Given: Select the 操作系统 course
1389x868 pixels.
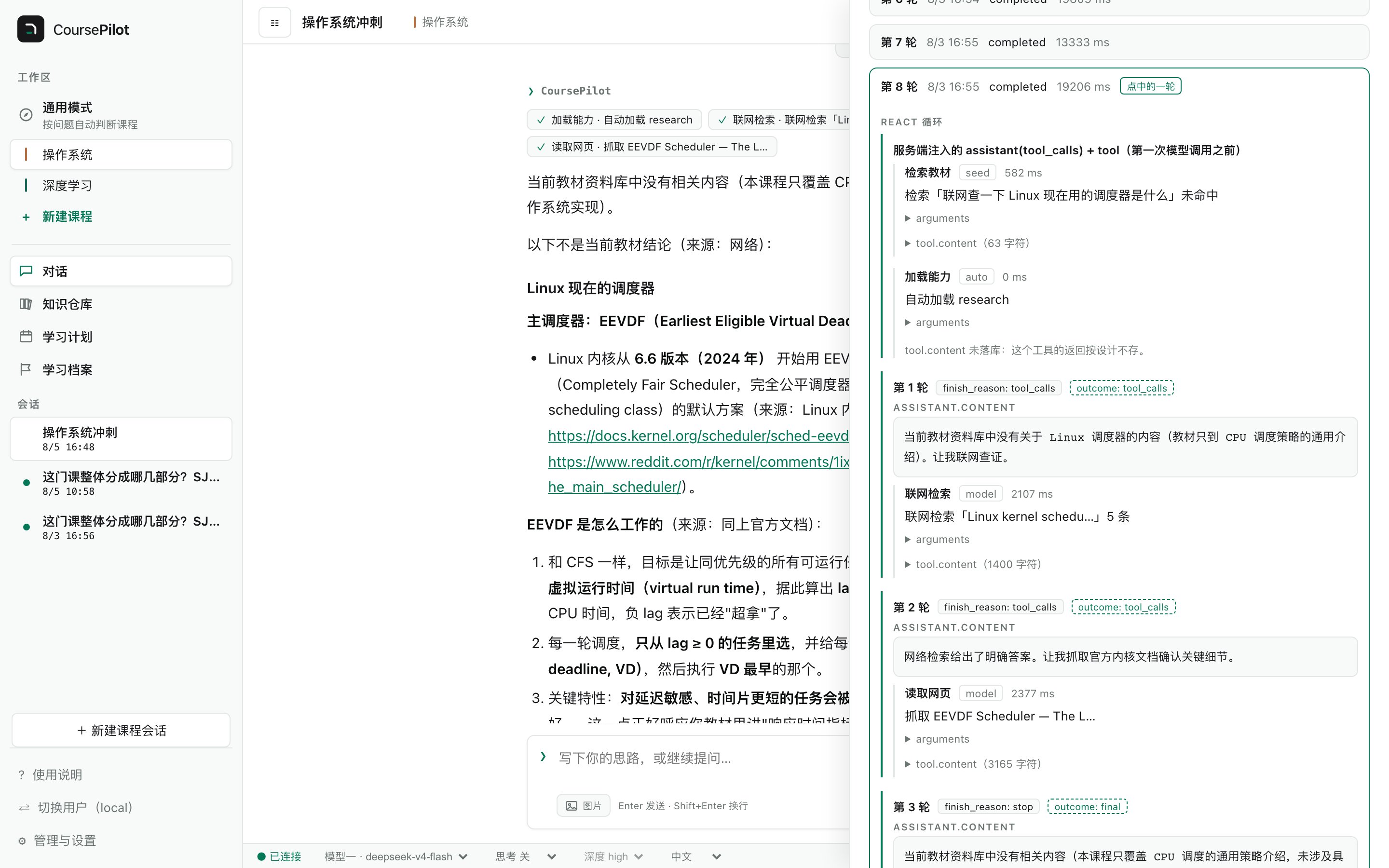Looking at the screenshot, I should (x=121, y=154).
